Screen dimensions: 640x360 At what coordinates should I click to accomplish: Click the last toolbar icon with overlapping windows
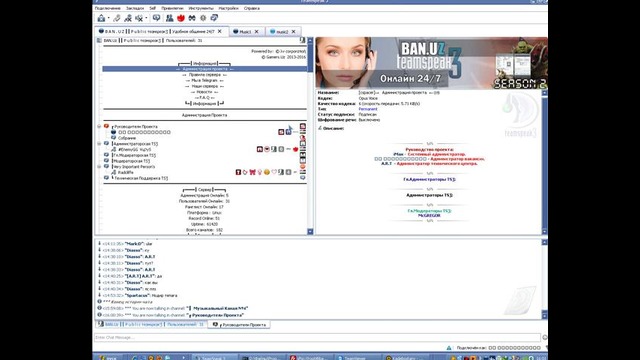(214, 18)
